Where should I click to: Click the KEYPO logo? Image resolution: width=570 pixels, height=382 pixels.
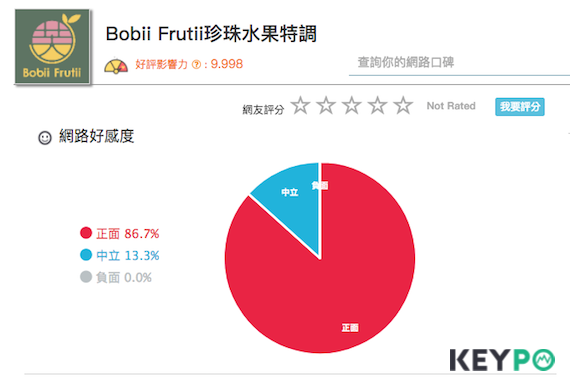coord(502,360)
